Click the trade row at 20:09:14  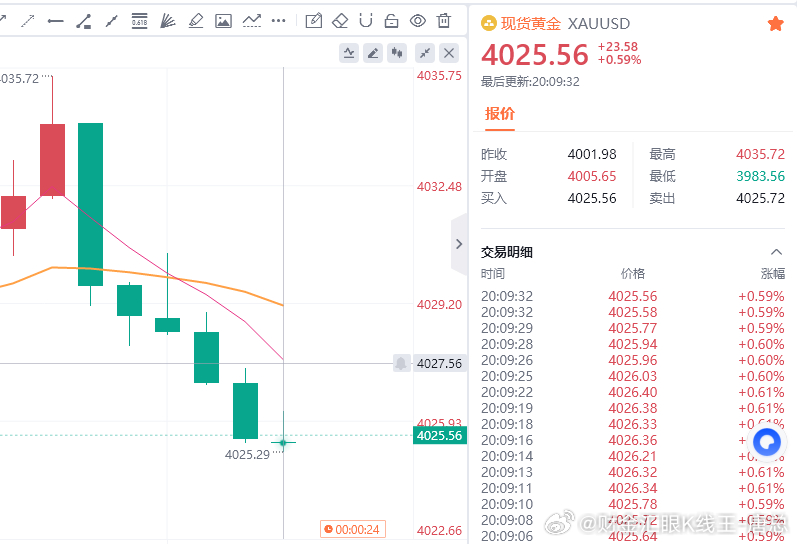(633, 456)
